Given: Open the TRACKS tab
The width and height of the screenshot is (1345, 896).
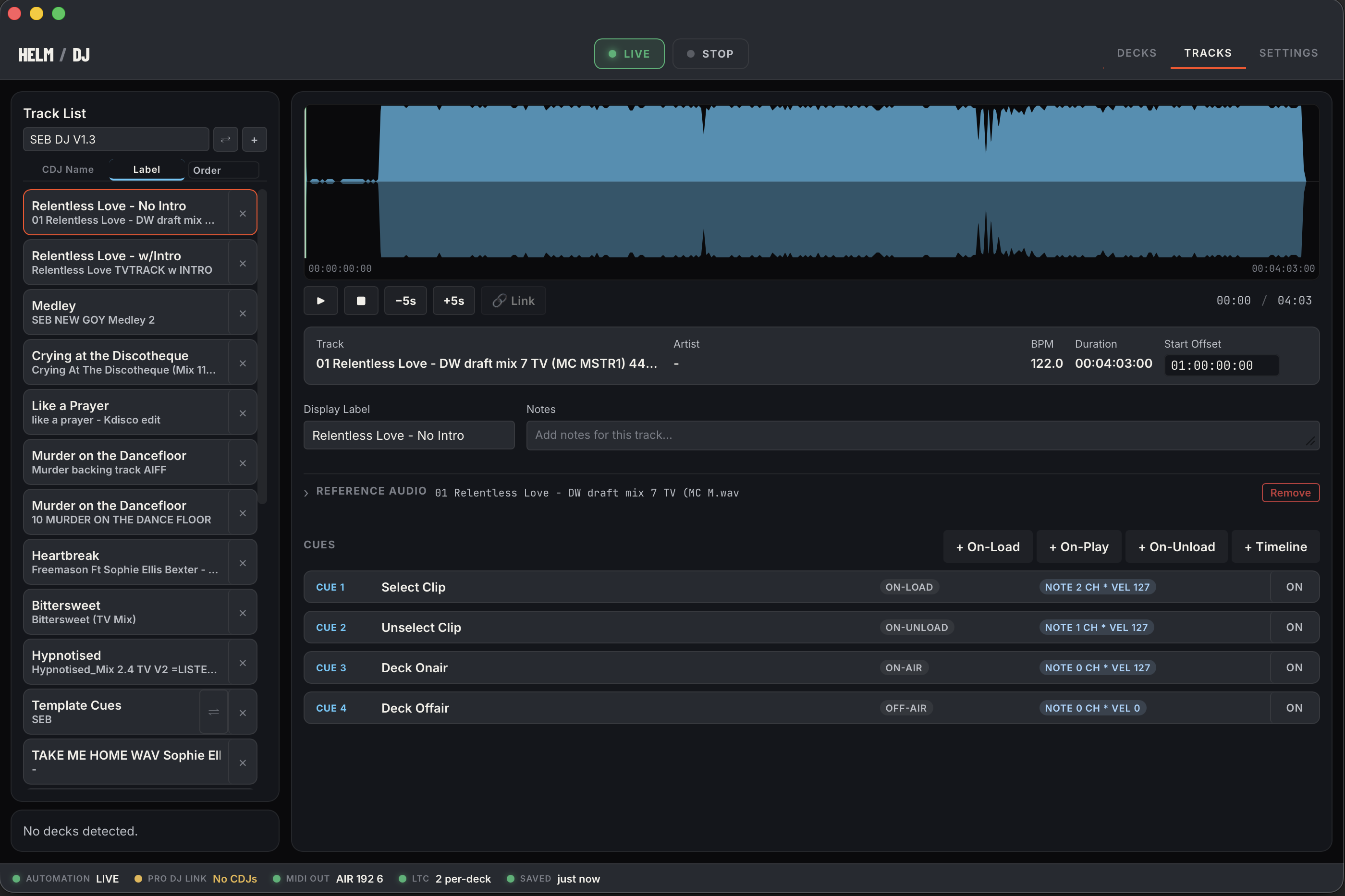Looking at the screenshot, I should coord(1208,53).
